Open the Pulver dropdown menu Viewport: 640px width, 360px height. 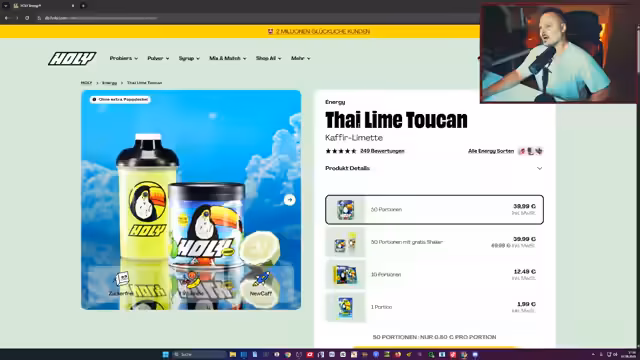(x=158, y=58)
